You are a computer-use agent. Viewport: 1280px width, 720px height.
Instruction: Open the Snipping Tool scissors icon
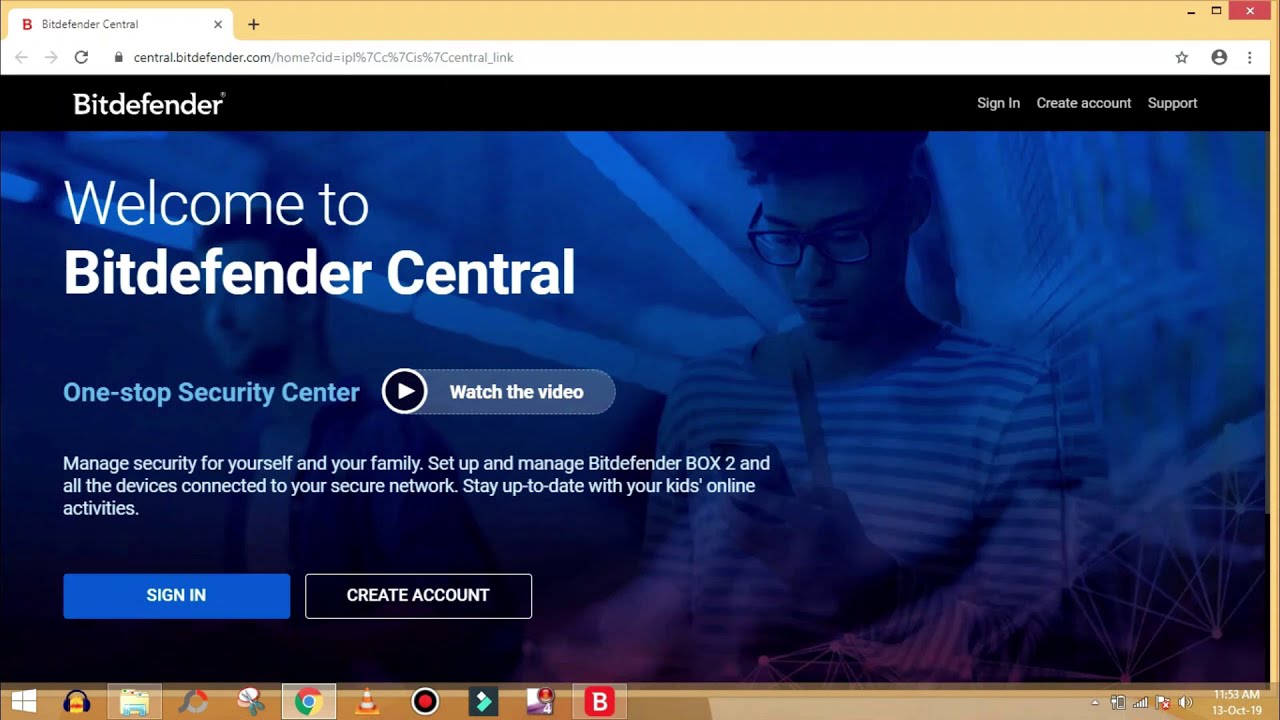click(x=251, y=702)
